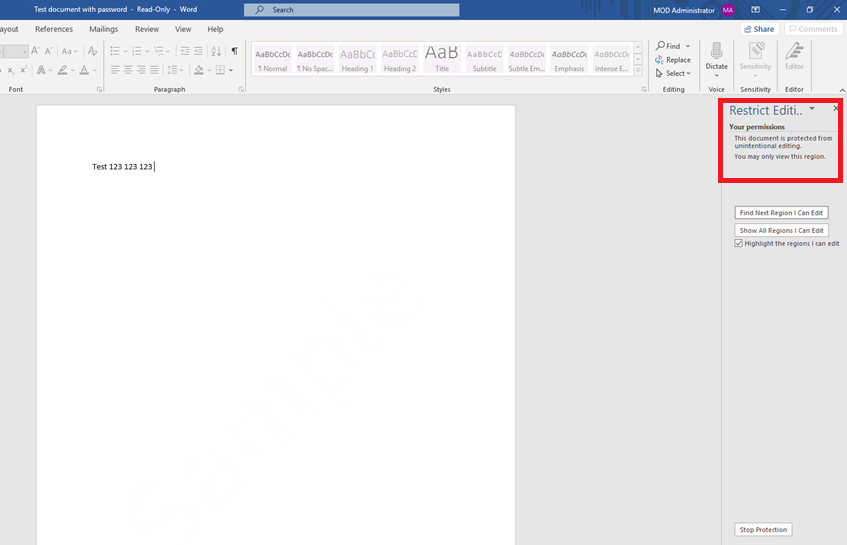
Task: Open the Editor tool
Action: click(x=794, y=57)
